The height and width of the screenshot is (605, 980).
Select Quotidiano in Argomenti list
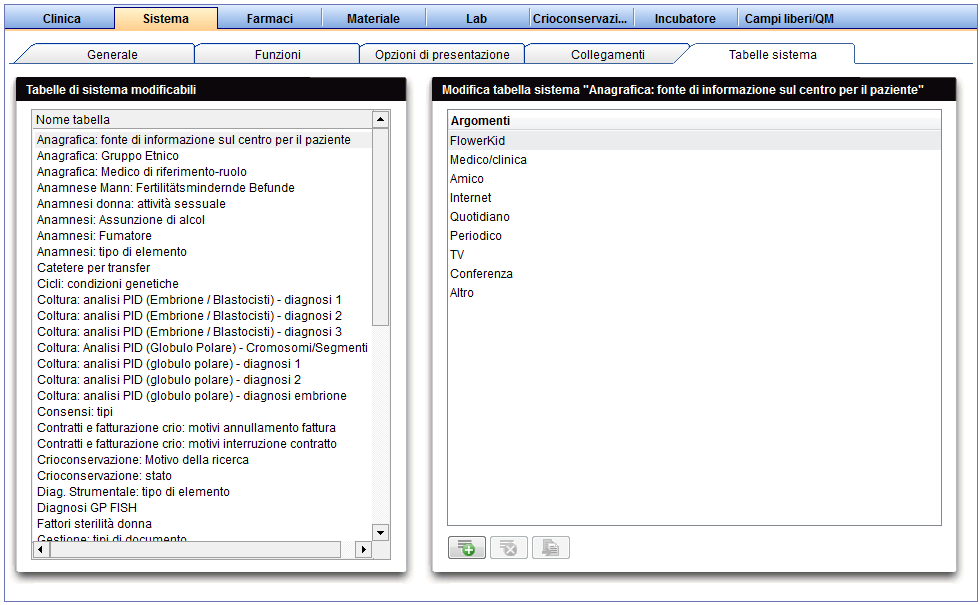pyautogui.click(x=694, y=217)
